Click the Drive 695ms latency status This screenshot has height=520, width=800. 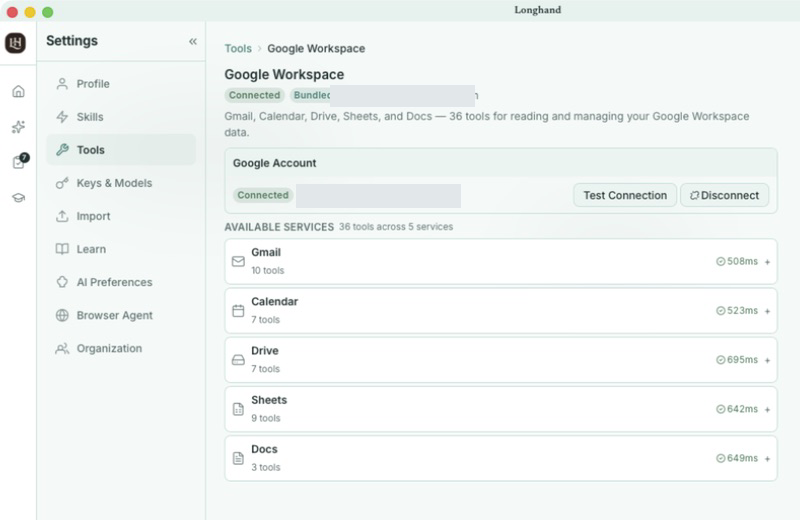(737, 360)
